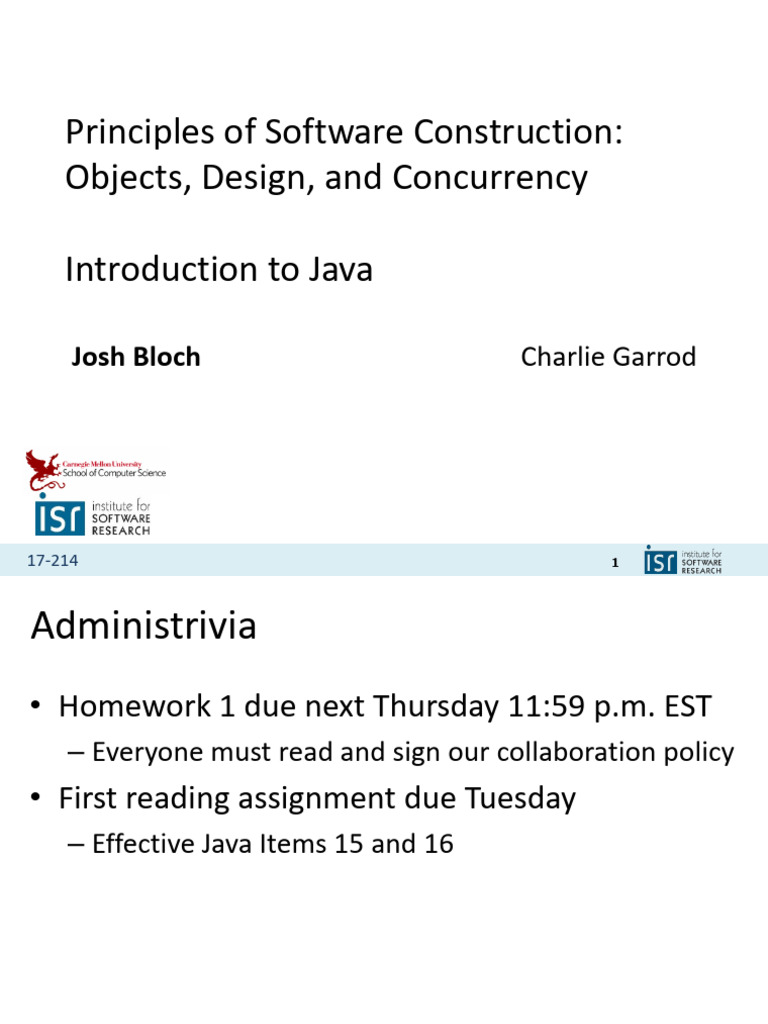Click "Effective Java Items 15 and 16" line
This screenshot has height=1024, width=768.
tap(272, 844)
